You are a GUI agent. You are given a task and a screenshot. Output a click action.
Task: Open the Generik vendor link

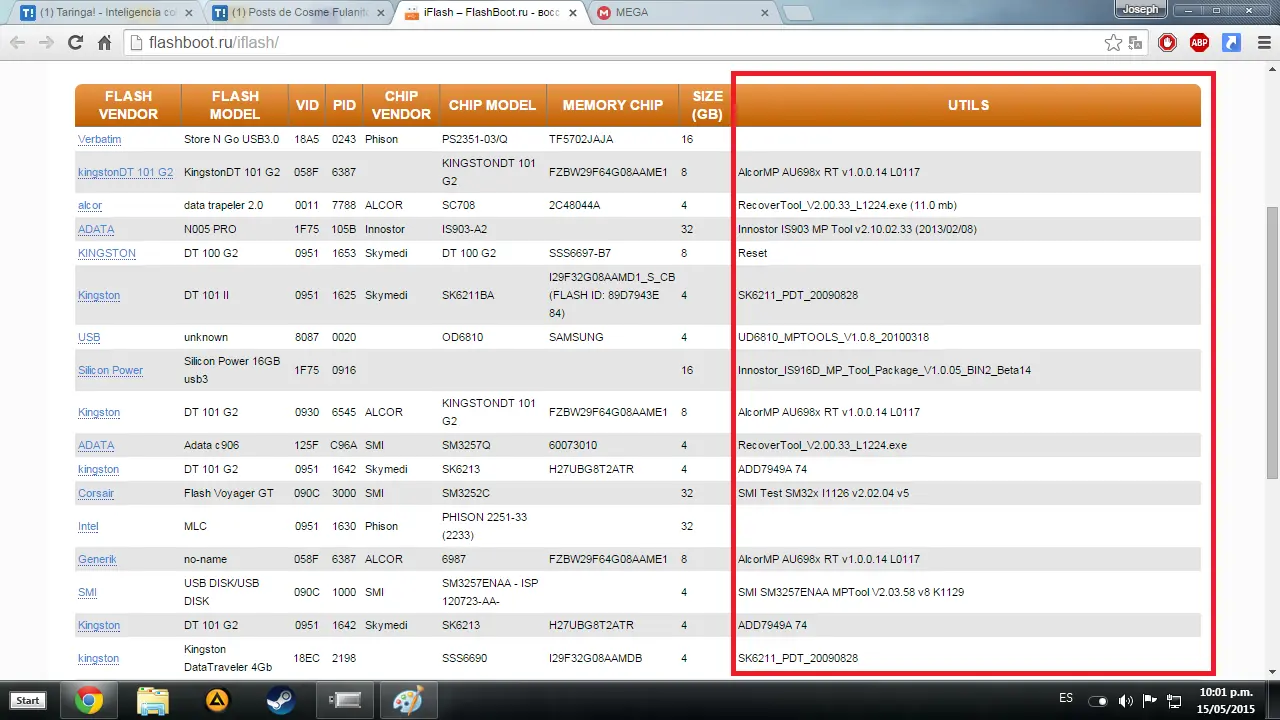pyautogui.click(x=97, y=559)
